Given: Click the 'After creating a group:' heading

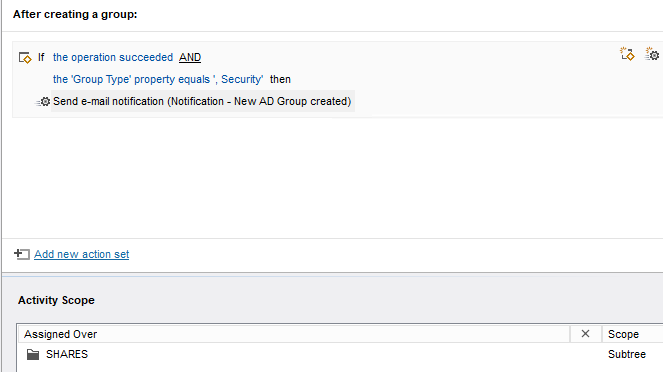Looking at the screenshot, I should point(75,14).
